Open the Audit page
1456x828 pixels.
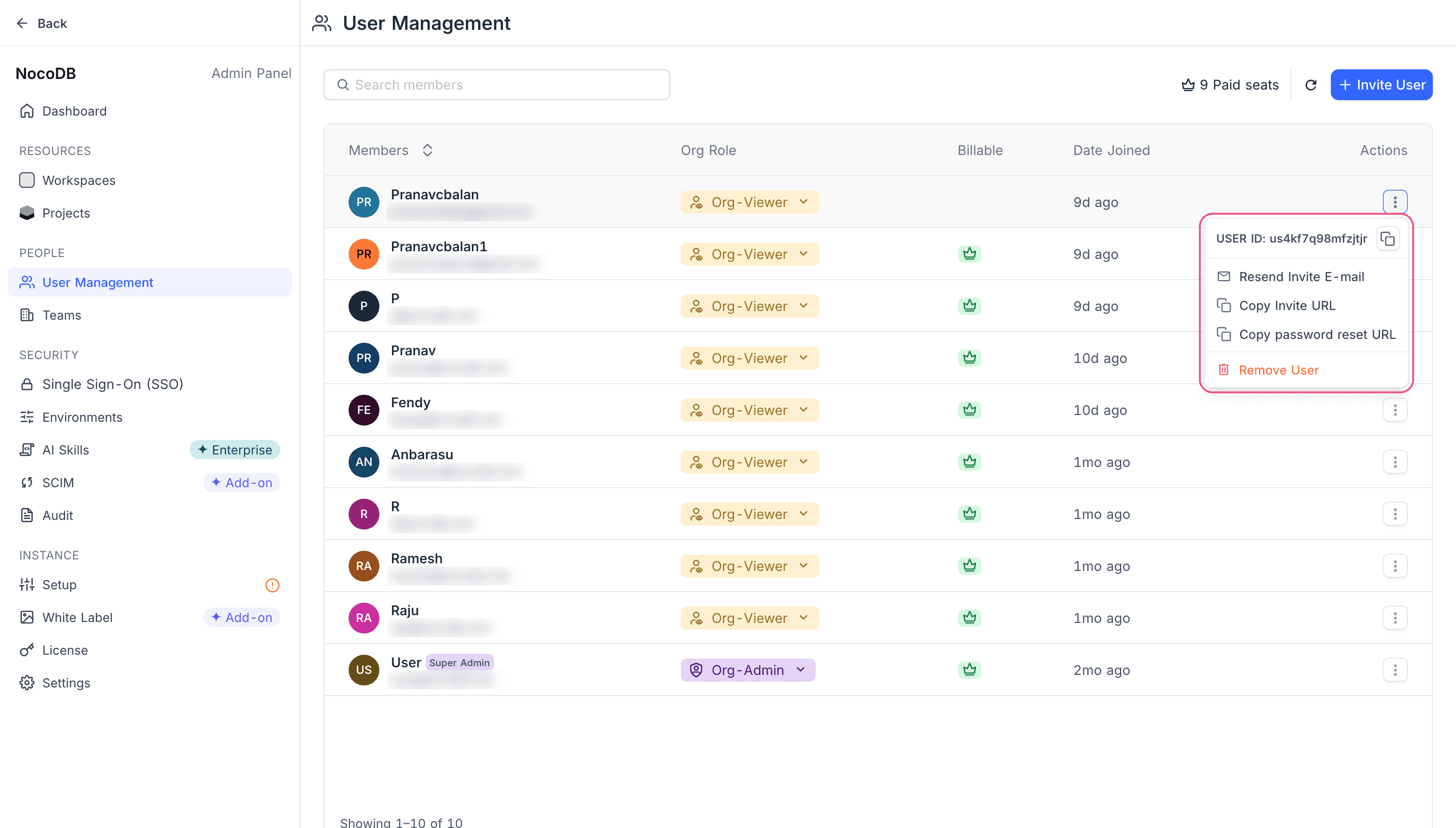click(x=150, y=515)
